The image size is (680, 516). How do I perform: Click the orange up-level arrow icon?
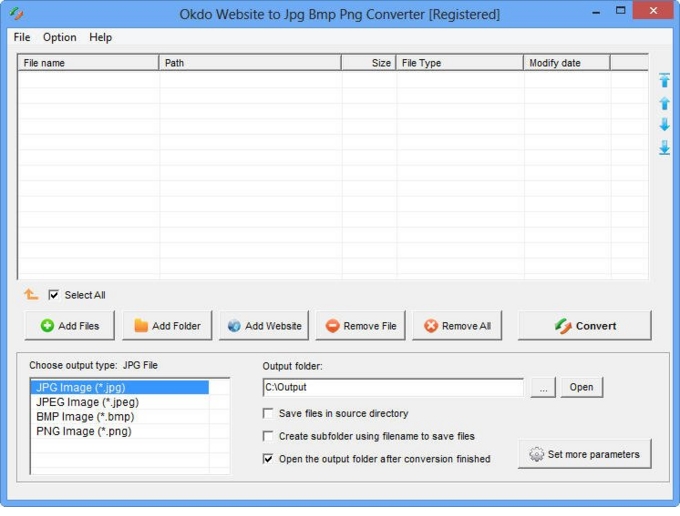[x=31, y=294]
